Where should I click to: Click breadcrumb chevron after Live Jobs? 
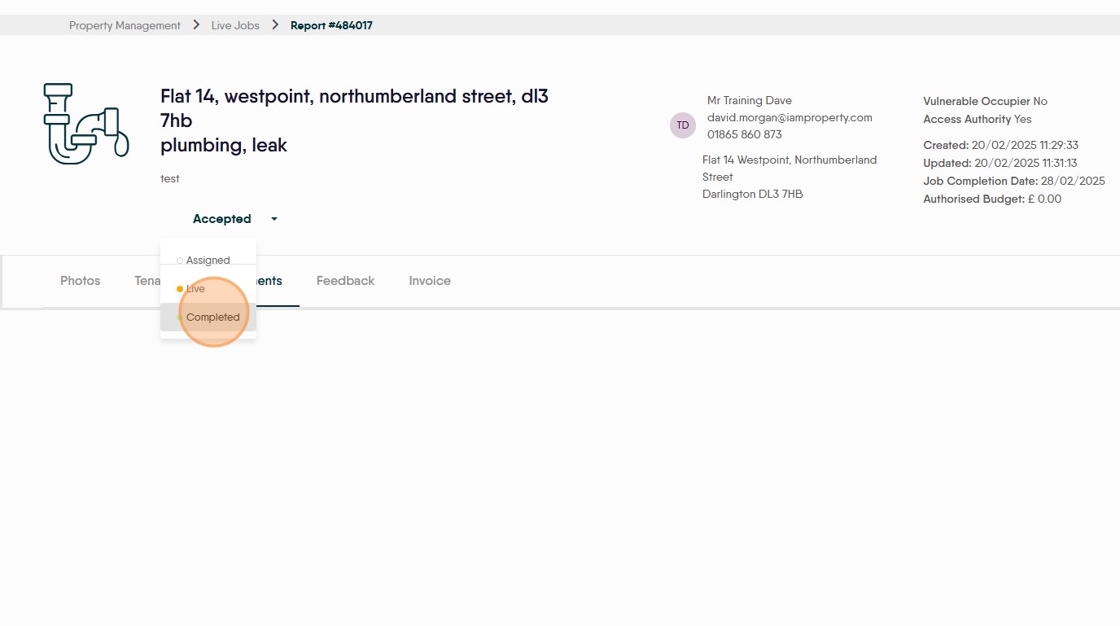pyautogui.click(x=275, y=25)
